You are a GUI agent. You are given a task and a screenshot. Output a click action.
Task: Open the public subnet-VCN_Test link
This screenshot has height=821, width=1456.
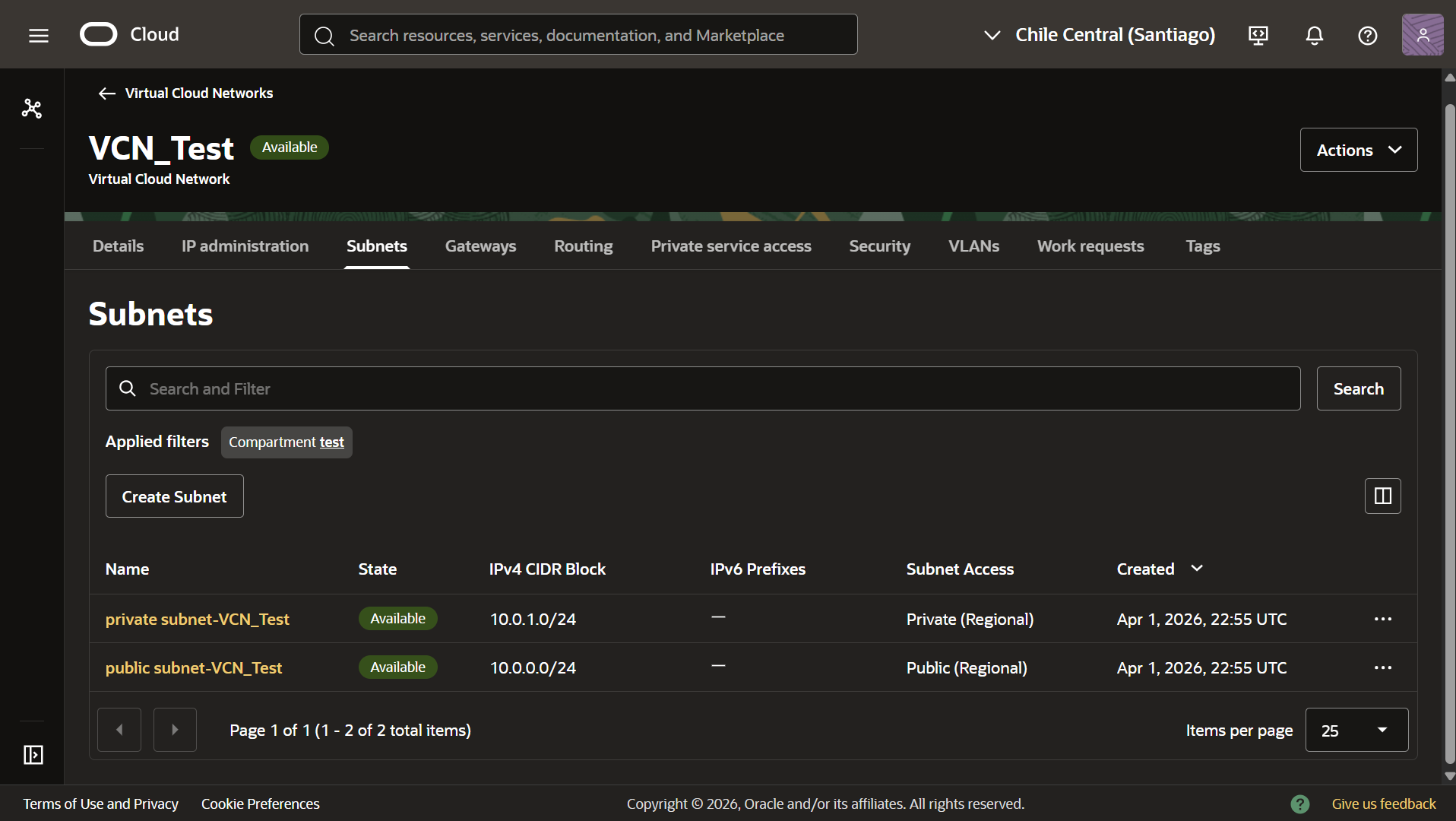194,667
